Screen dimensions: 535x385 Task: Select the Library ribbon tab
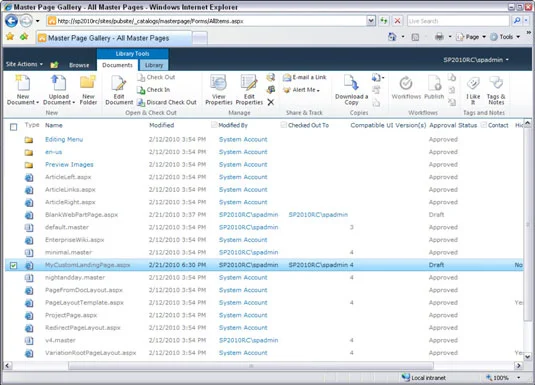pyautogui.click(x=154, y=65)
